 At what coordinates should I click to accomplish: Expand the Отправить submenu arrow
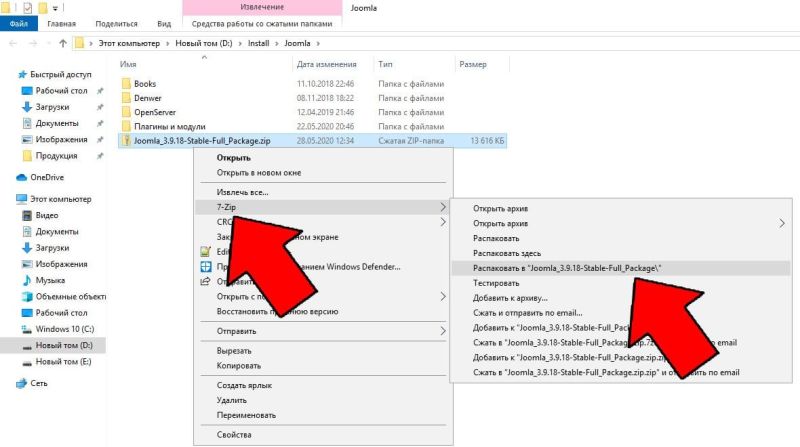(442, 331)
